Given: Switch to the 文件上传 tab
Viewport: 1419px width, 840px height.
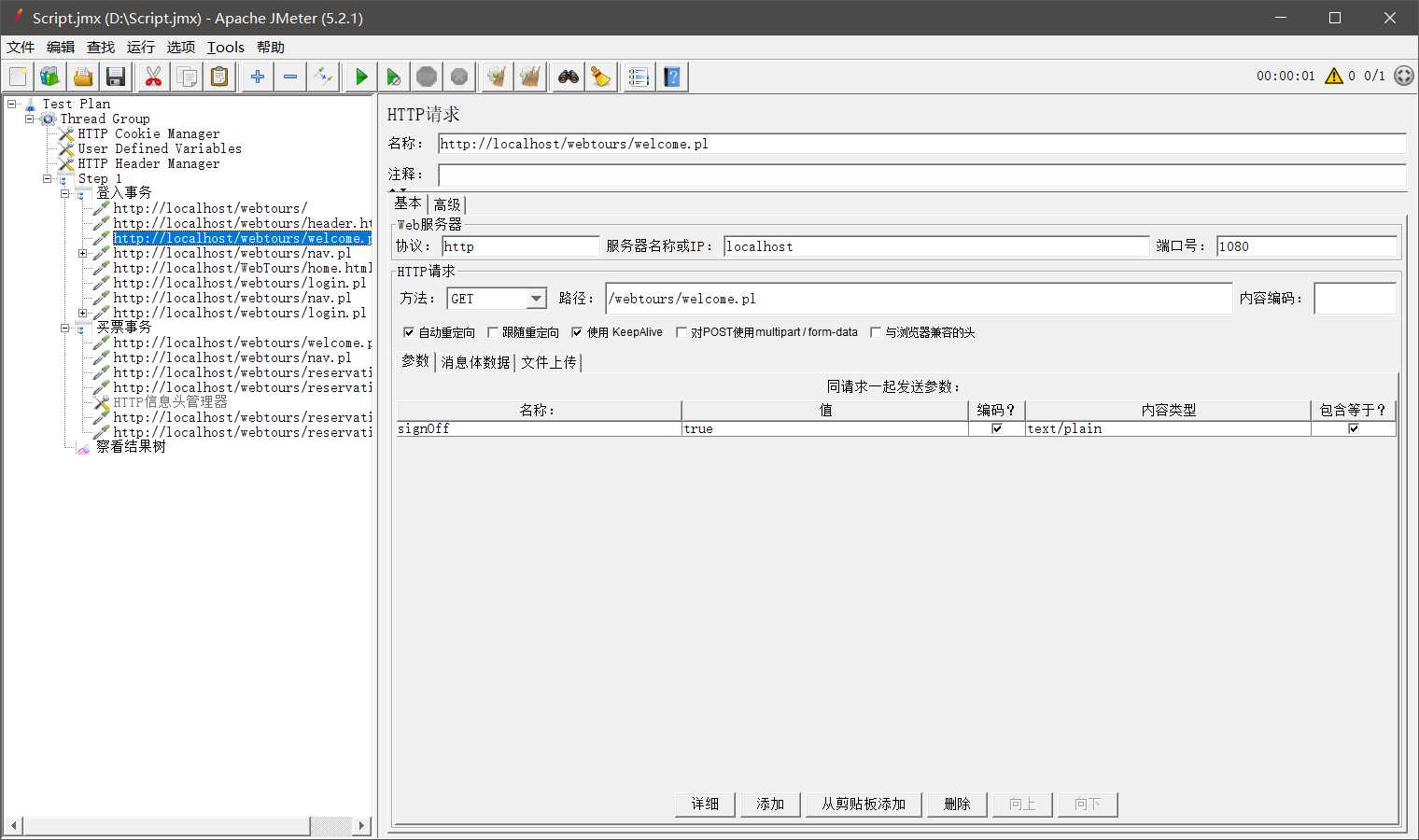Looking at the screenshot, I should pos(549,362).
